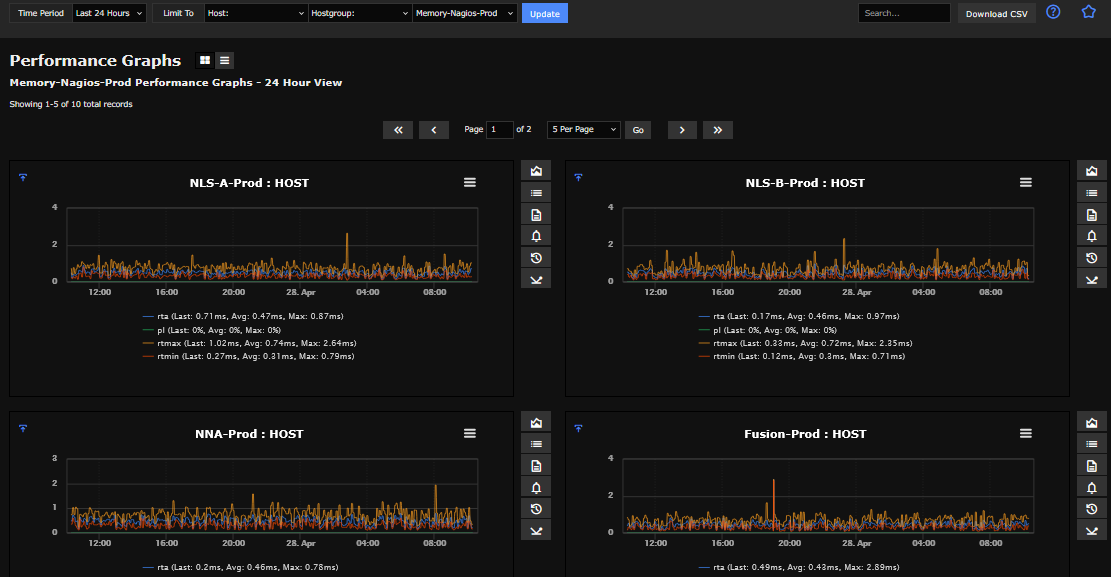Open the 5 Per Page dropdown
Image resolution: width=1111 pixels, height=577 pixels.
(583, 130)
